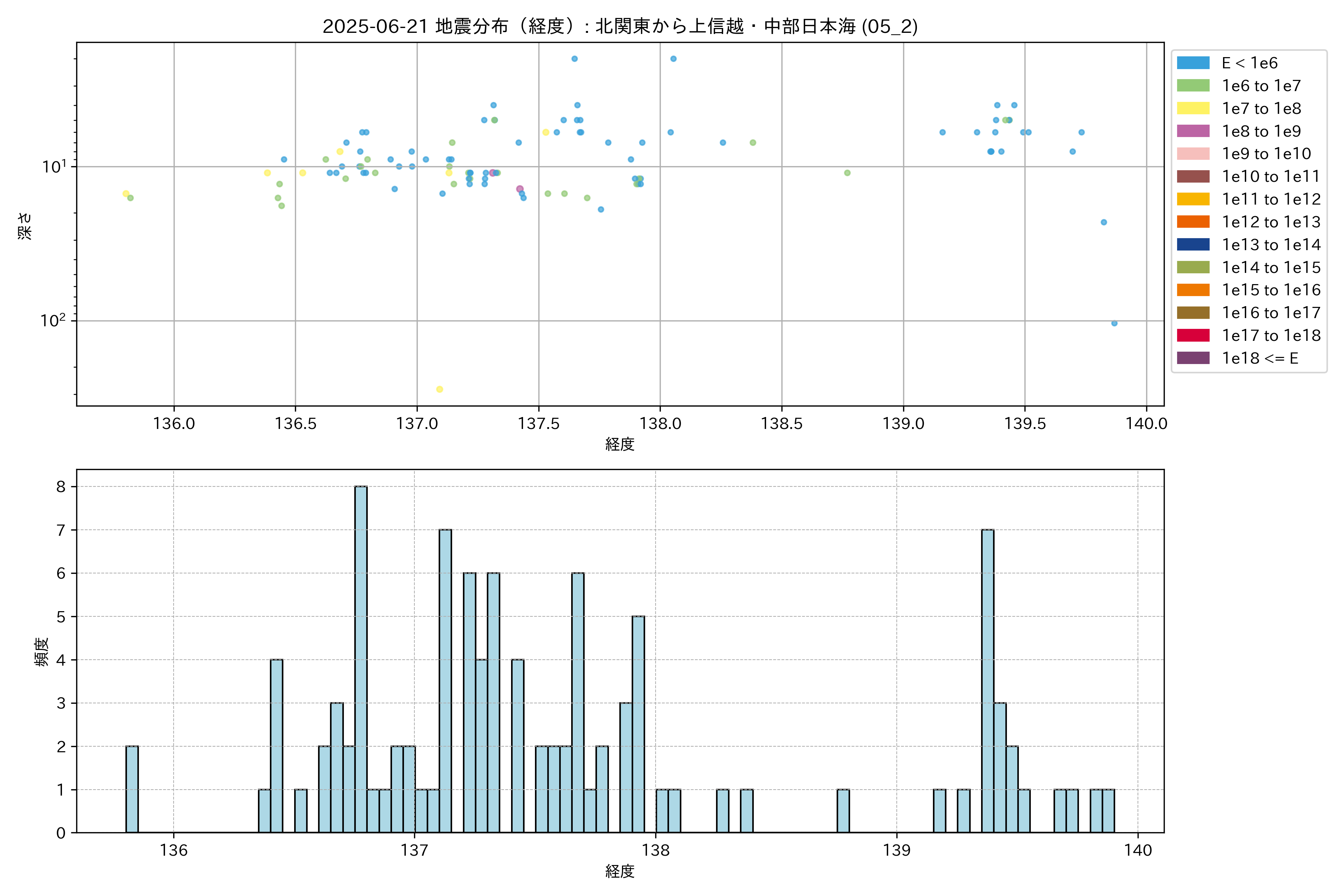Click the pink 1e9 to 1e10 swatch
The height and width of the screenshot is (896, 1344).
1192,154
